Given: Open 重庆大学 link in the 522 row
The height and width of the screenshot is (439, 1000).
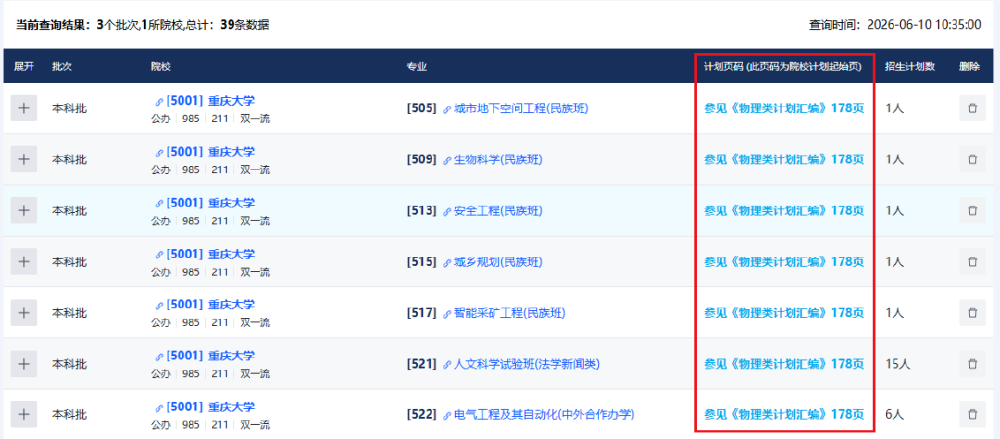Looking at the screenshot, I should (205, 407).
